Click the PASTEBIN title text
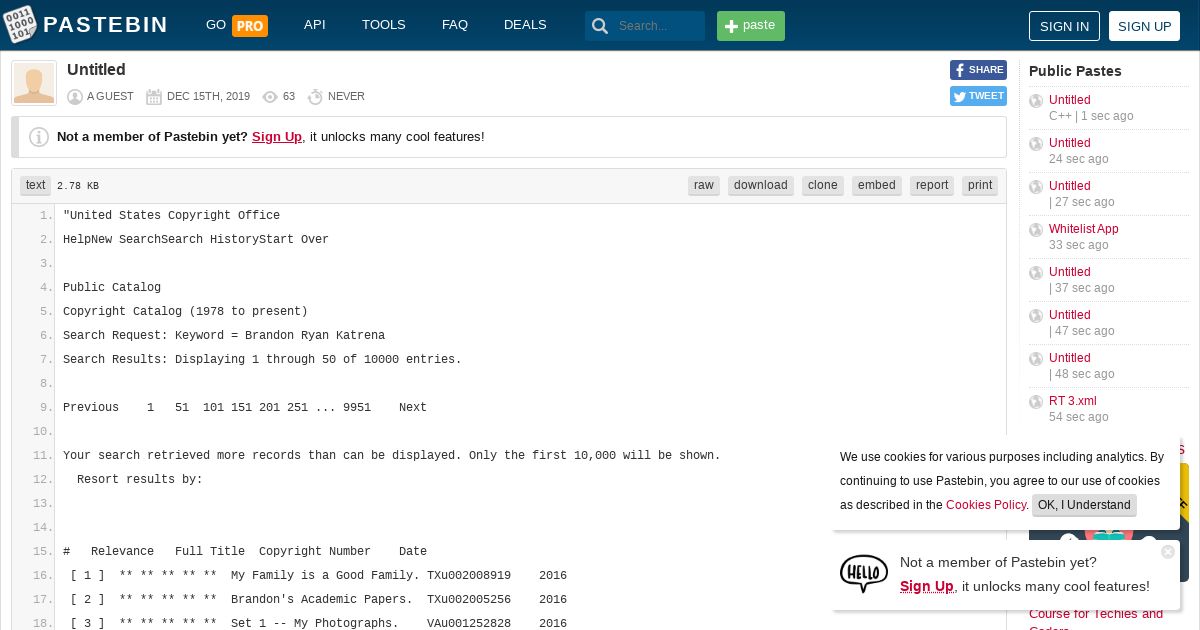The height and width of the screenshot is (630, 1200). click(106, 25)
